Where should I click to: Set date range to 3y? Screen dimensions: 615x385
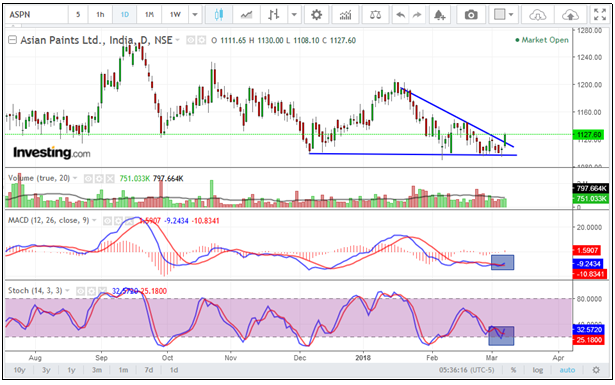[46, 370]
